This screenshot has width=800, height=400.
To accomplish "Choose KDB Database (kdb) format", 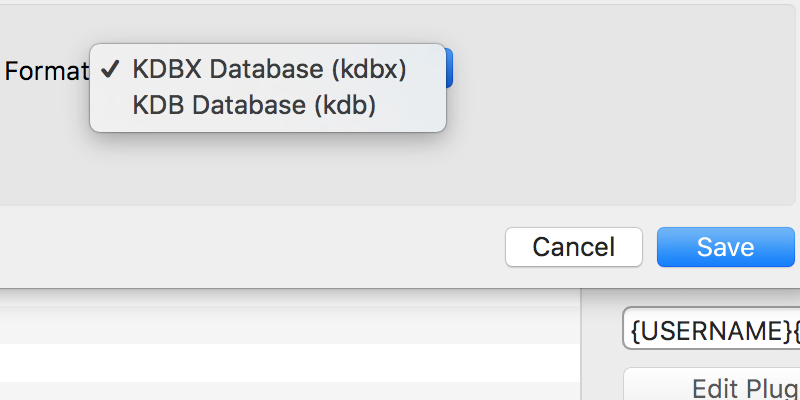I will (x=268, y=105).
